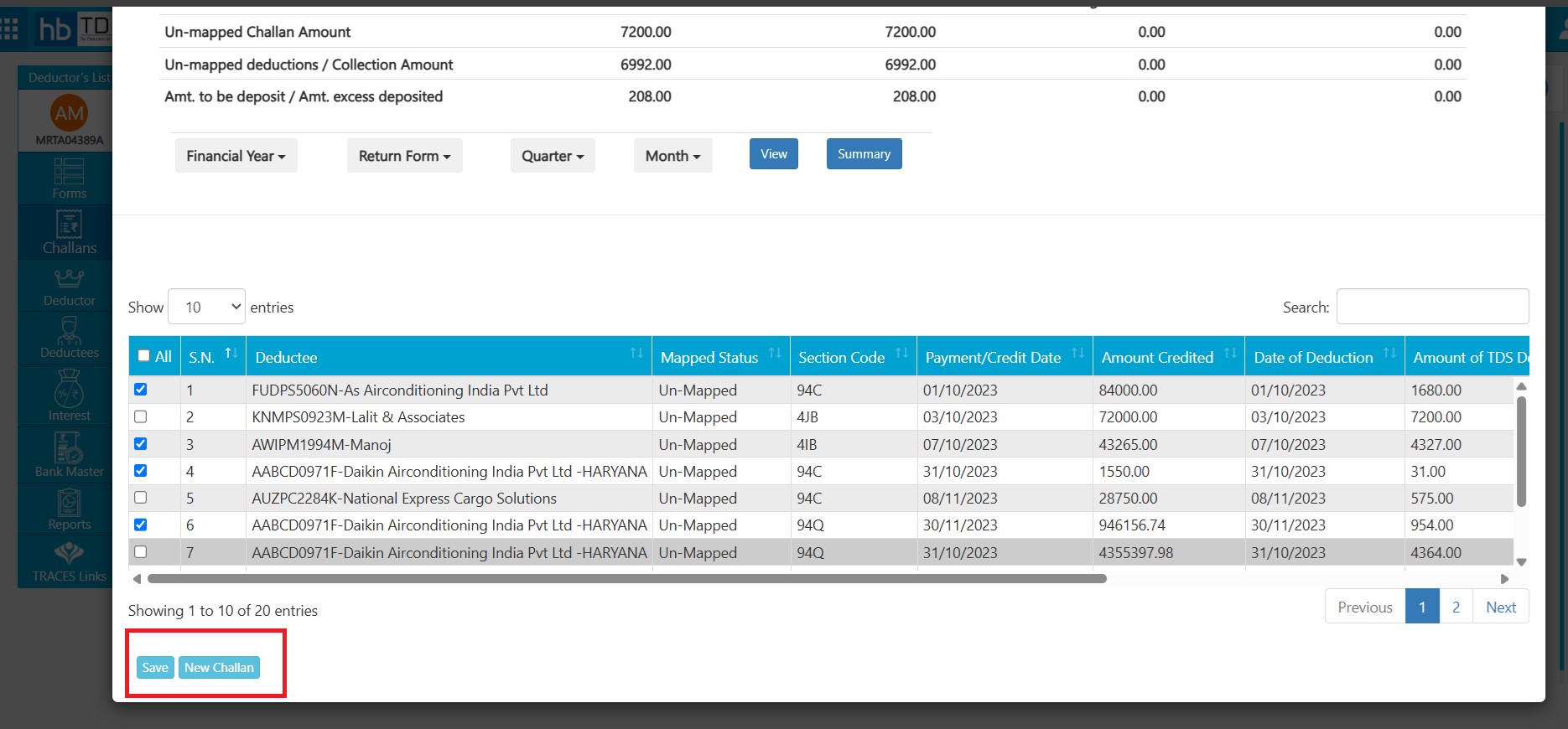Go to Next page

click(1501, 607)
